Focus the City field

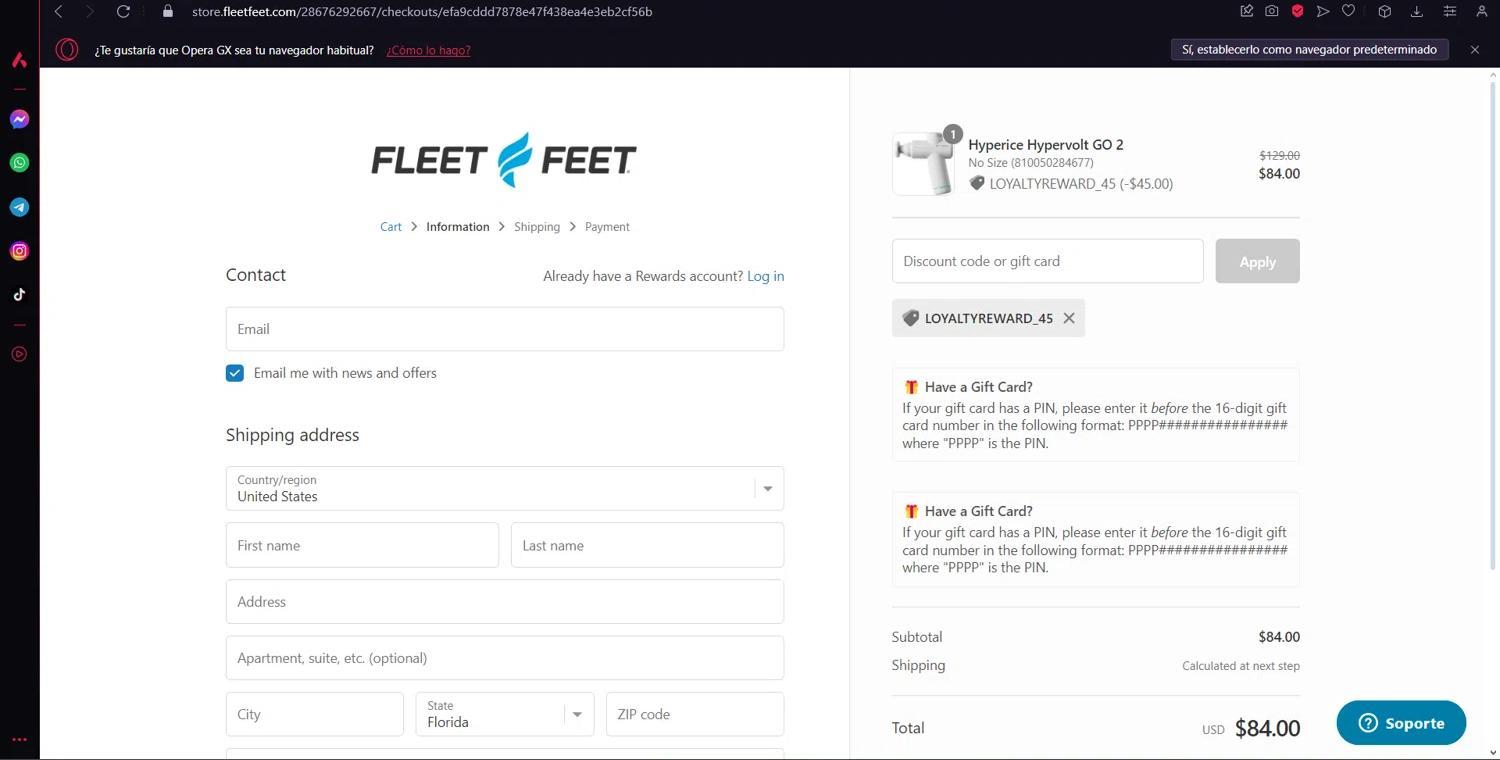click(314, 714)
